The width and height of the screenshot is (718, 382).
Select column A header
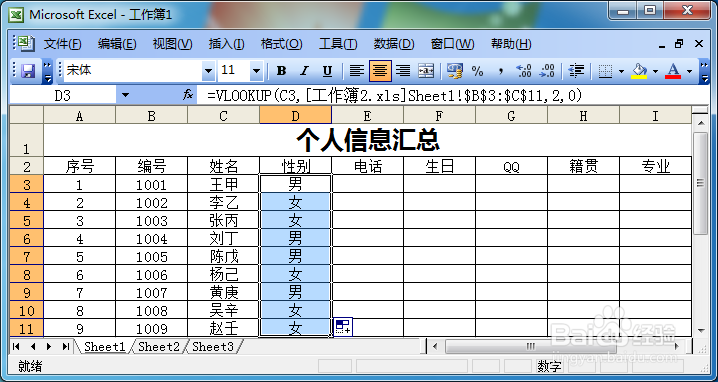coord(80,115)
